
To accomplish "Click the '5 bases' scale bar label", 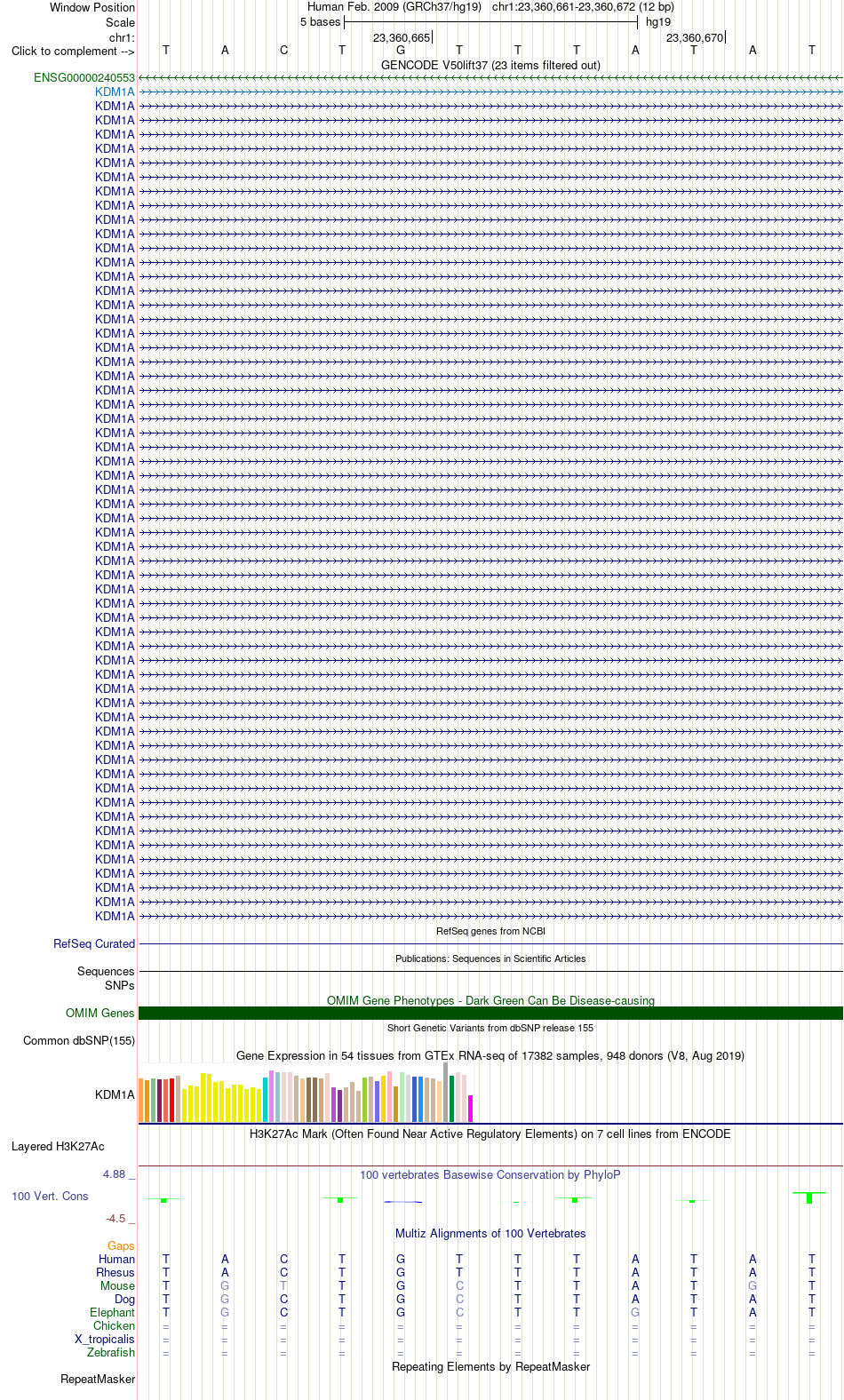I will coord(320,22).
